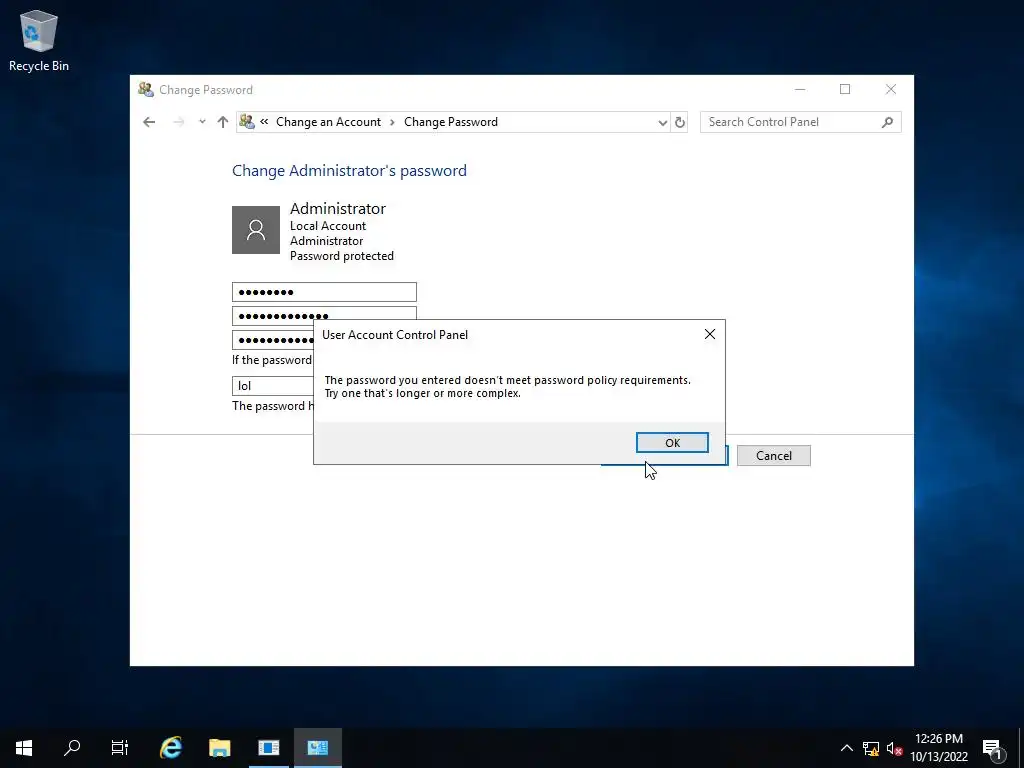1024x768 pixels.
Task: Click the 'Password protected' account text
Action: (x=342, y=256)
